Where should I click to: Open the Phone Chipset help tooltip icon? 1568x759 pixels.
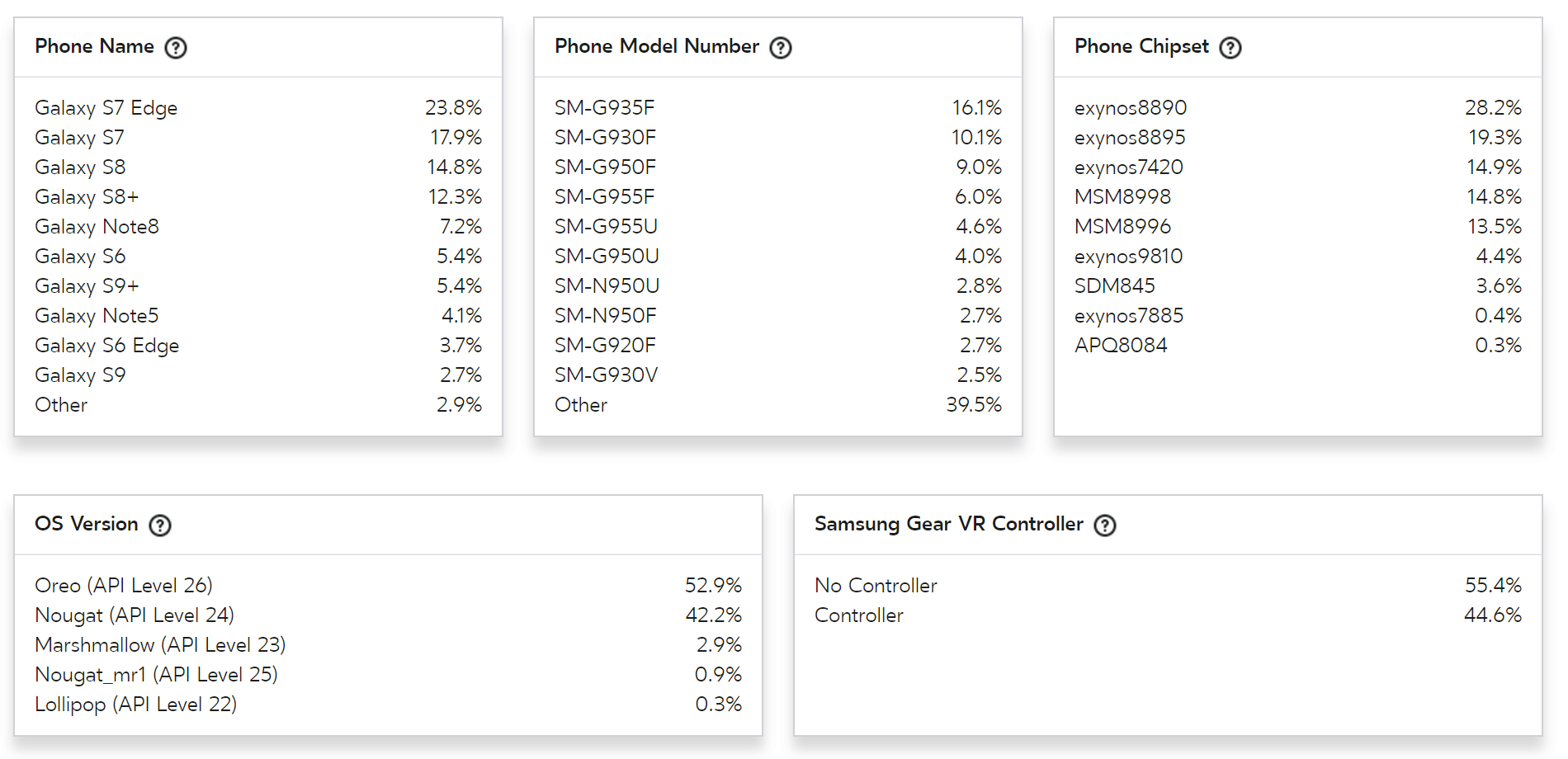1230,48
